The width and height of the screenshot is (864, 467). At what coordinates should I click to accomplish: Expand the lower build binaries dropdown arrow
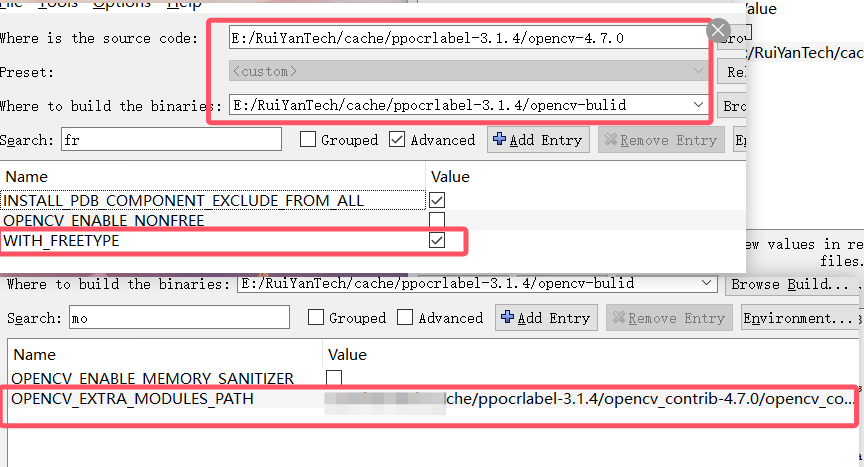[706, 283]
